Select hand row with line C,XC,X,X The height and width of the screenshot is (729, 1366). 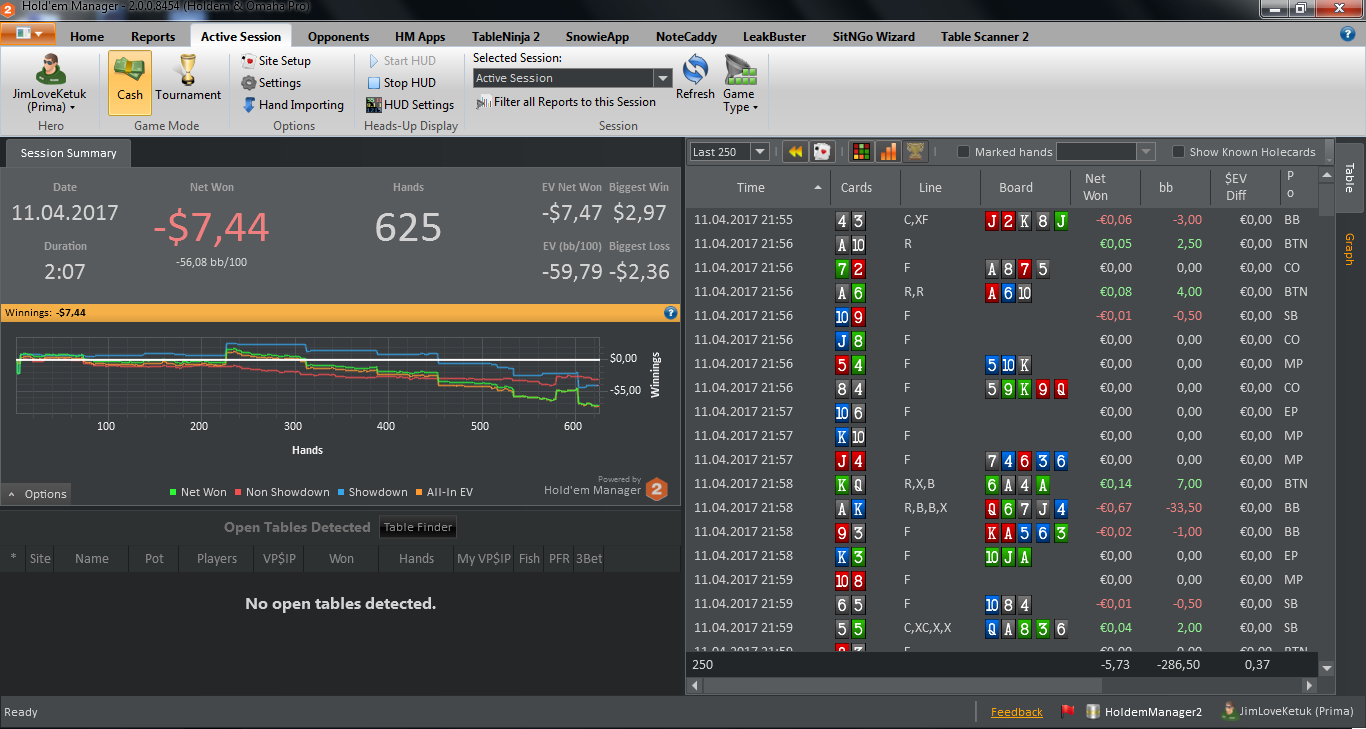(x=1003, y=628)
